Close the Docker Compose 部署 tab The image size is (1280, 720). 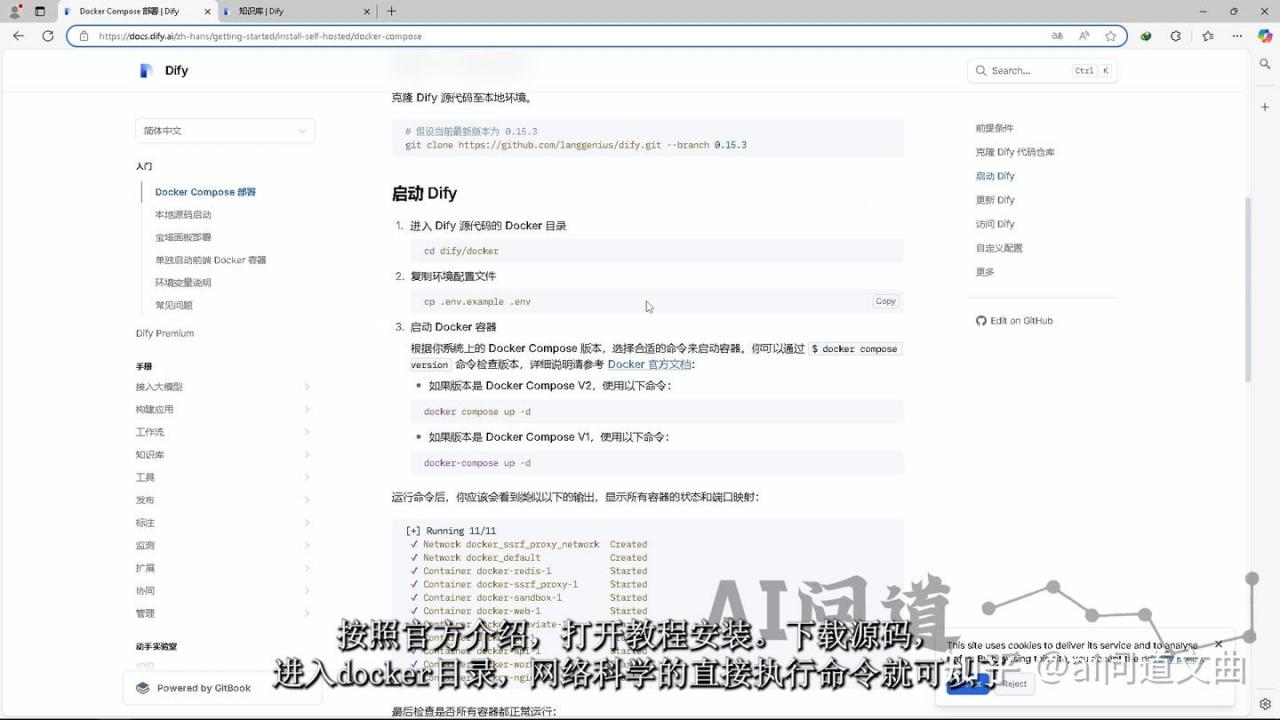(x=206, y=11)
